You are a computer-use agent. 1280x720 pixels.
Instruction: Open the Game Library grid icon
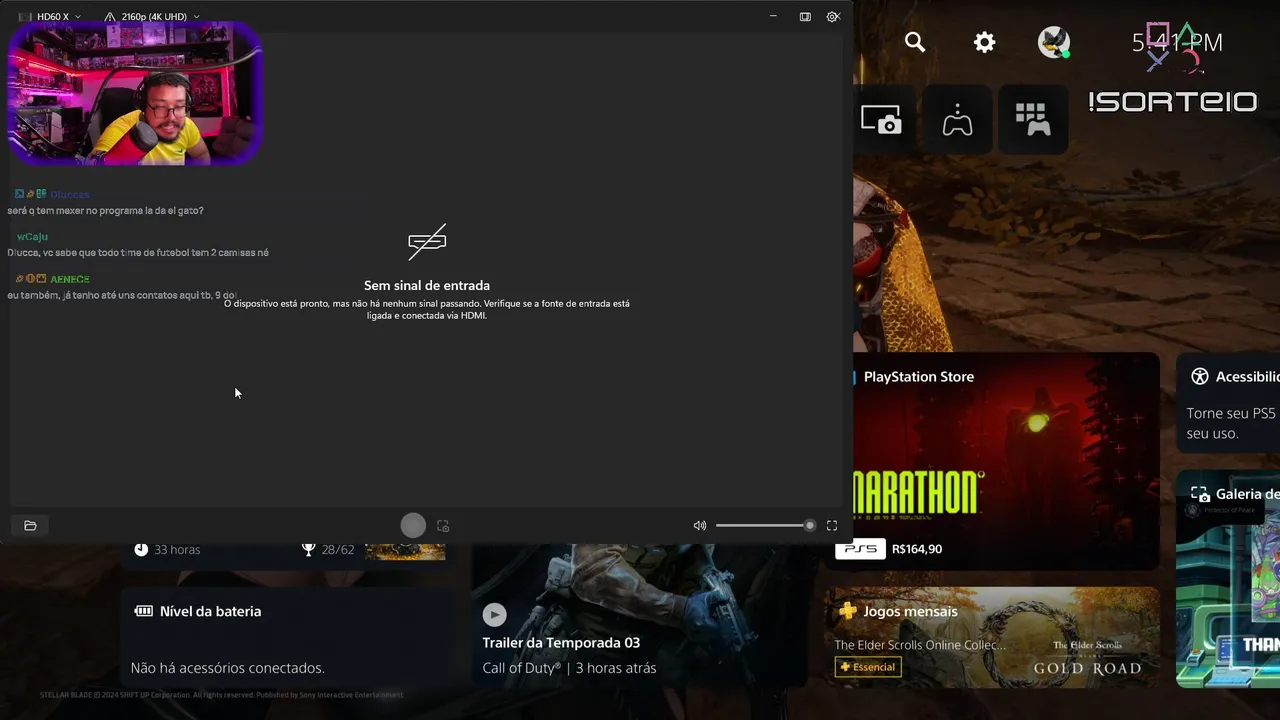click(1033, 120)
